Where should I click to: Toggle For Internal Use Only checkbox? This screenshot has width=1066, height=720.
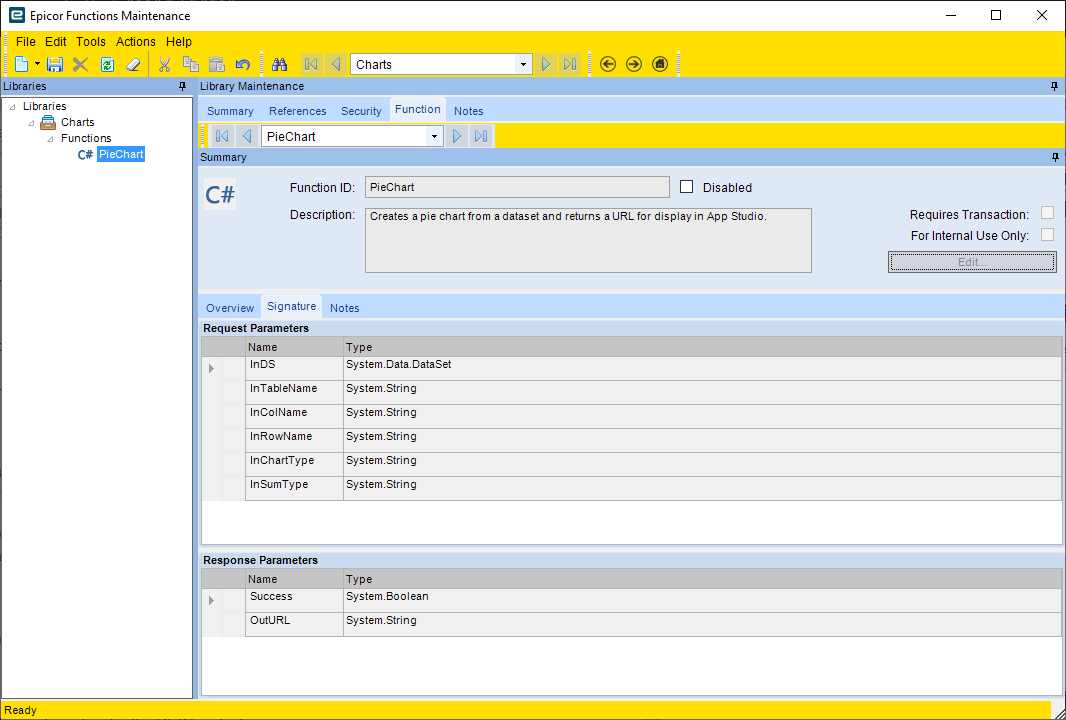tap(1048, 235)
